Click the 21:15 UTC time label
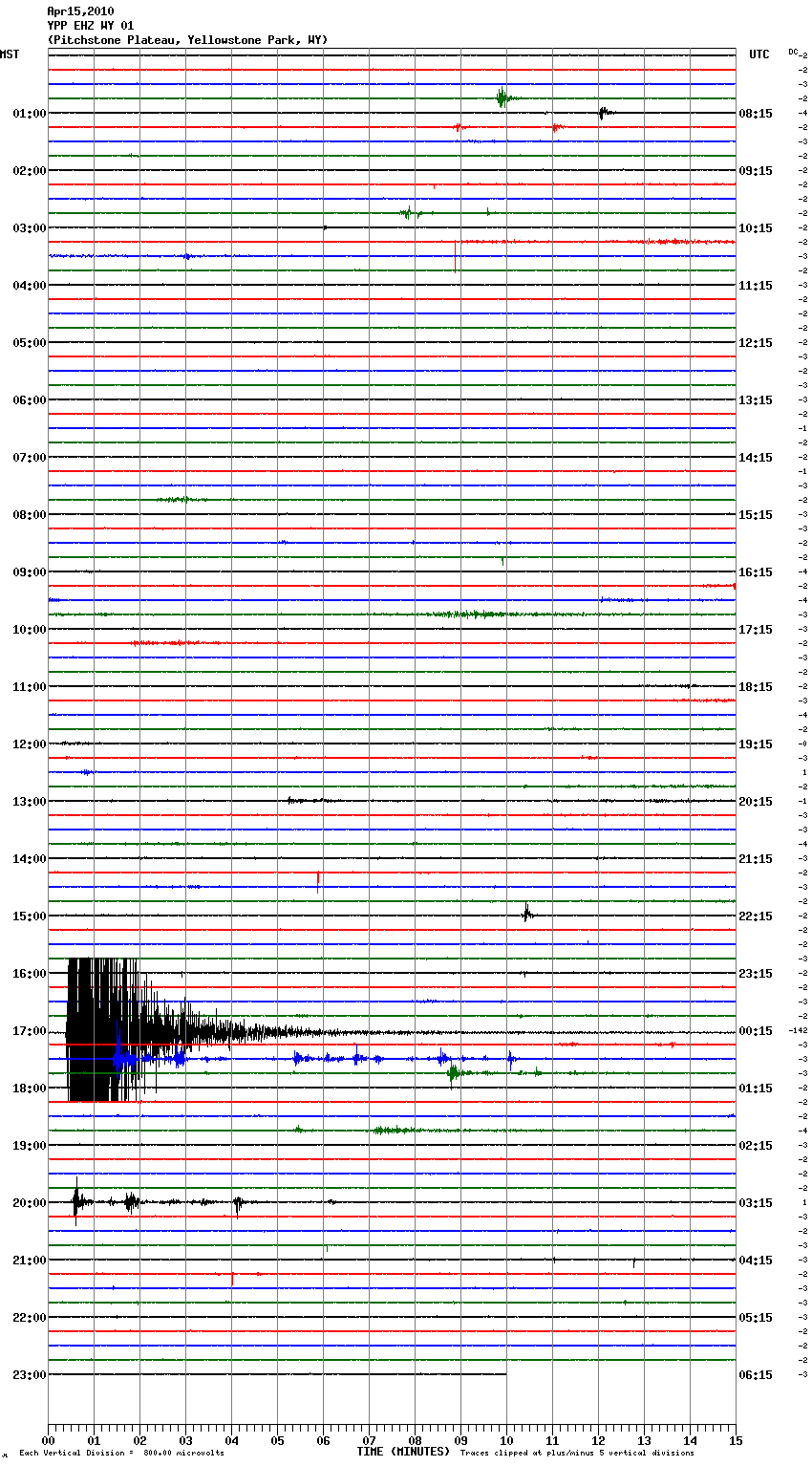Screen dimensions: 812x1466 (756, 859)
